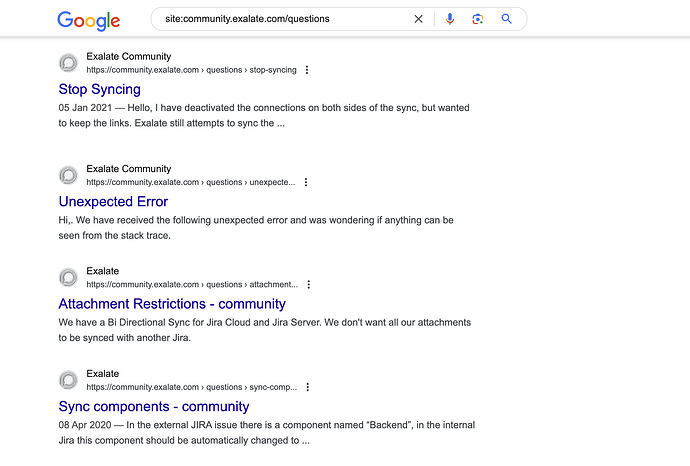690x466 pixels.
Task: Click the questions › unexpecte... breadcrumb URL
Action: click(x=191, y=182)
